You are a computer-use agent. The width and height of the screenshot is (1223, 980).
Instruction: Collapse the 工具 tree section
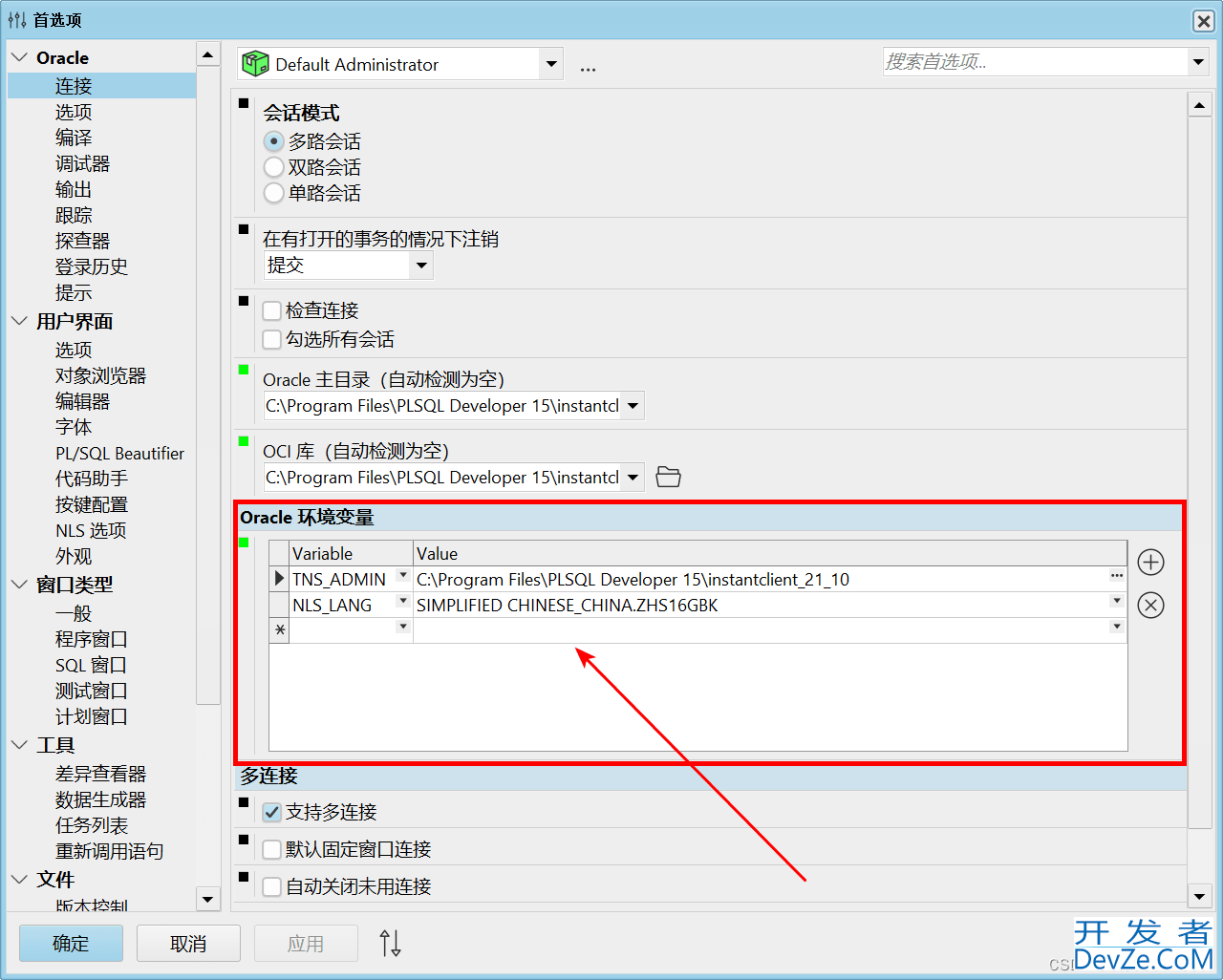(19, 744)
